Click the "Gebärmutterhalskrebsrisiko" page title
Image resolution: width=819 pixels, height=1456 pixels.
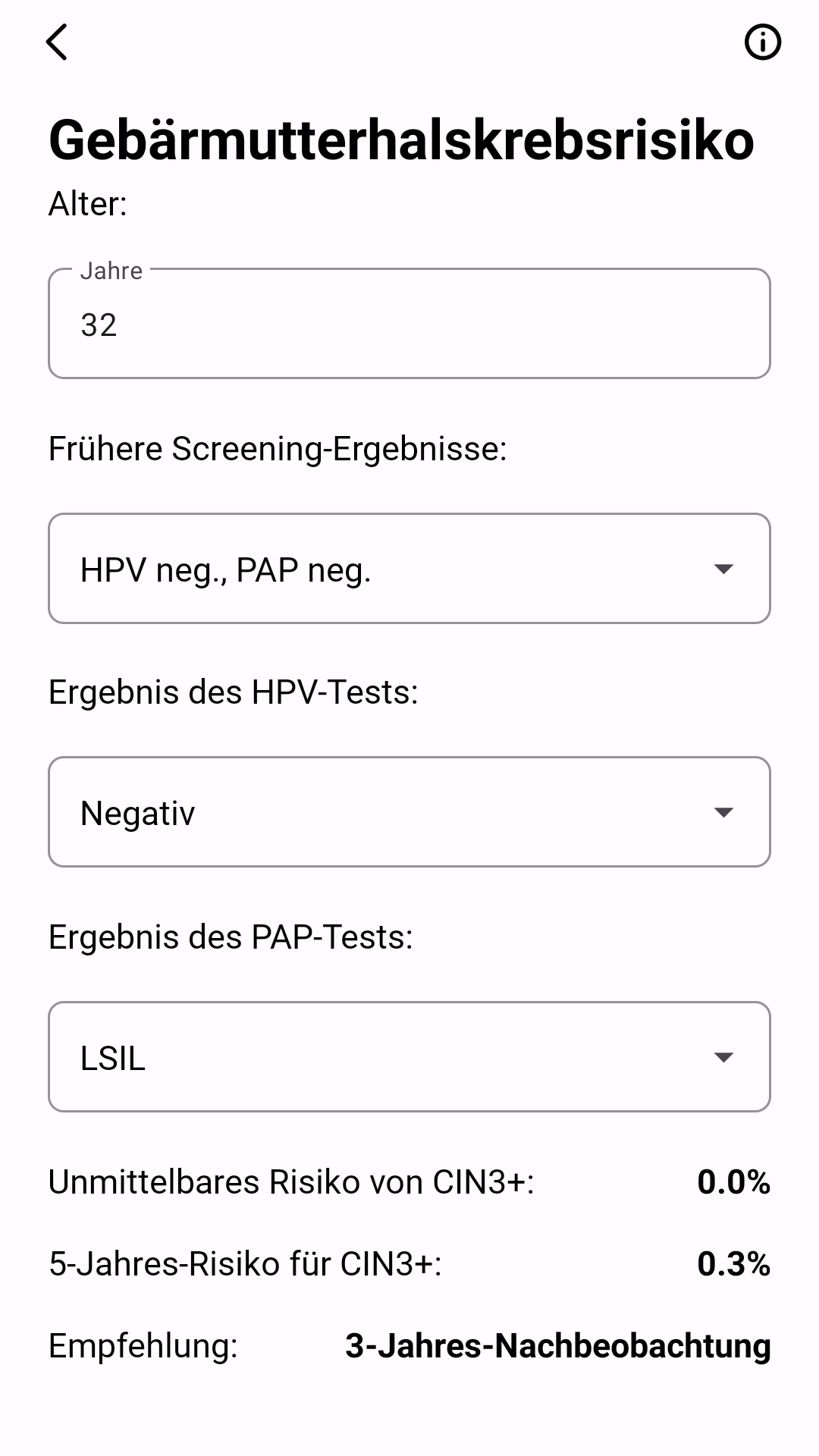[401, 140]
